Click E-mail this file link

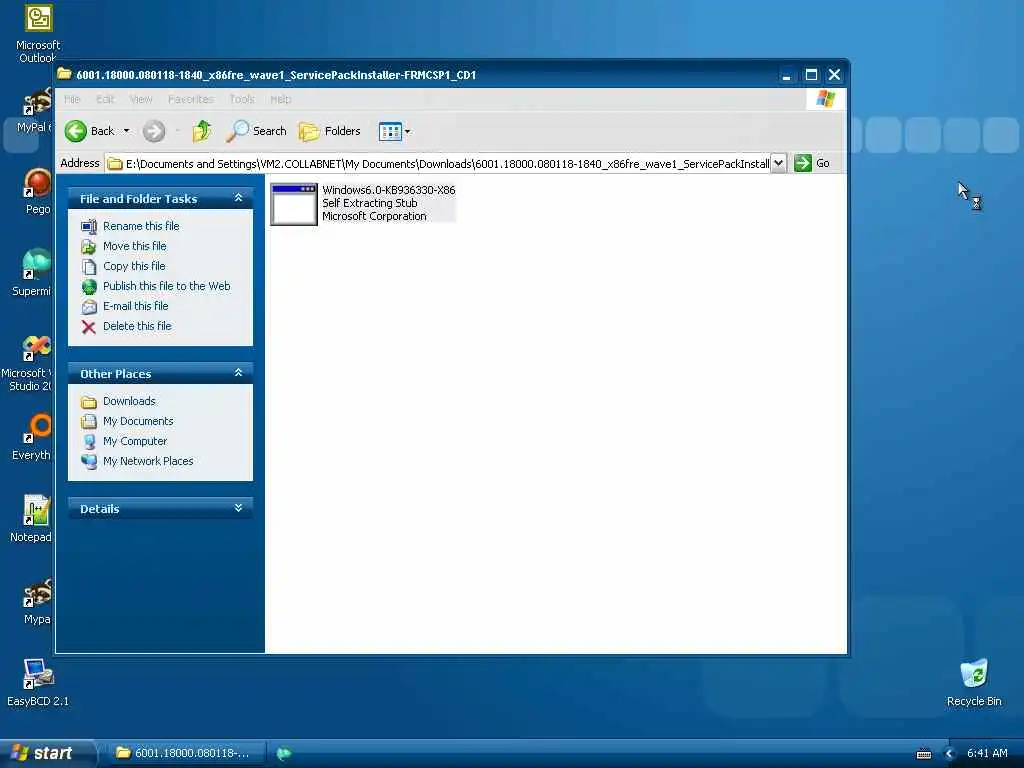pyautogui.click(x=136, y=306)
